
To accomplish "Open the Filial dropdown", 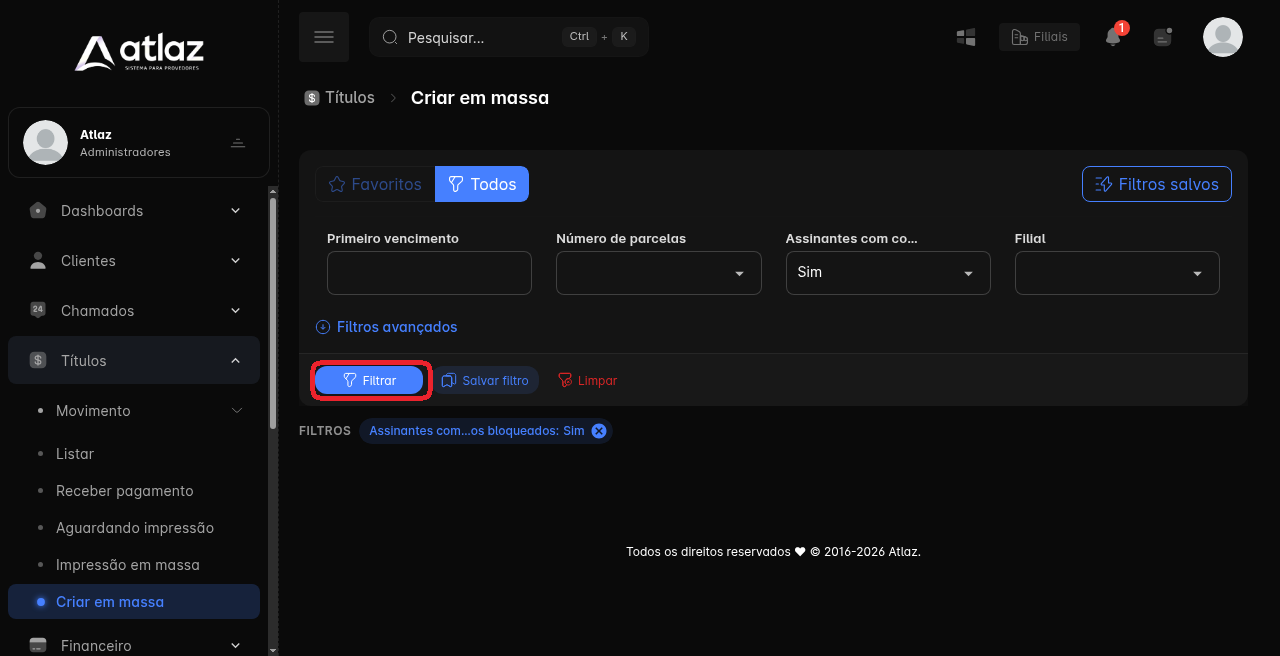I will (1117, 273).
